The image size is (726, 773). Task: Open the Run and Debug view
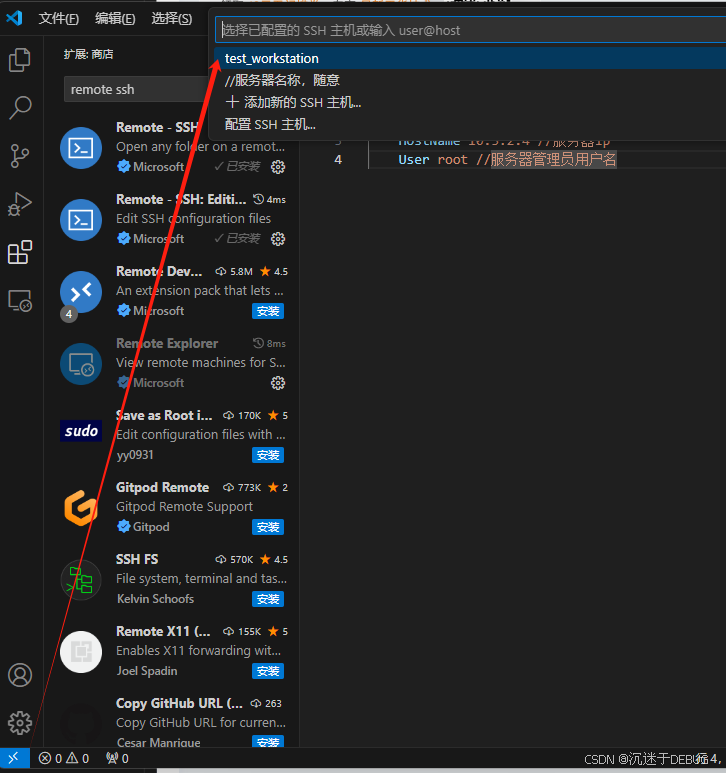tap(20, 204)
